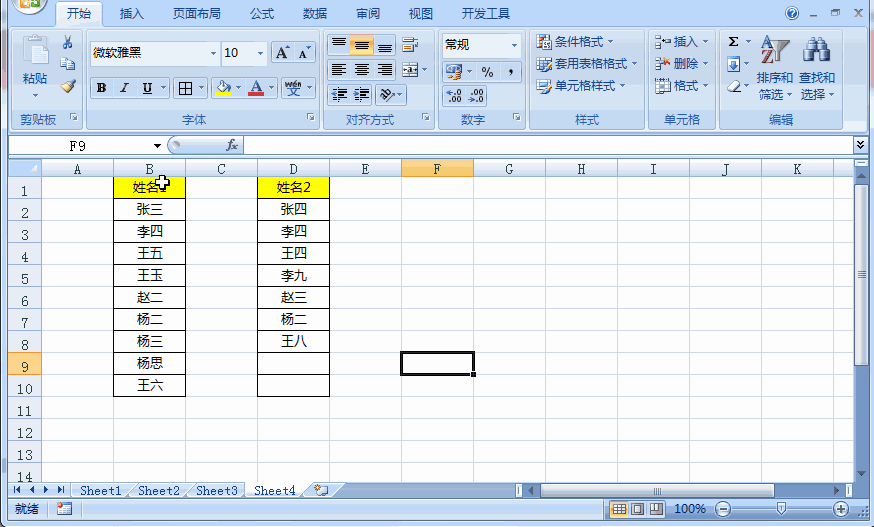Toggle Bold formatting
This screenshot has height=527, width=874.
tap(101, 88)
